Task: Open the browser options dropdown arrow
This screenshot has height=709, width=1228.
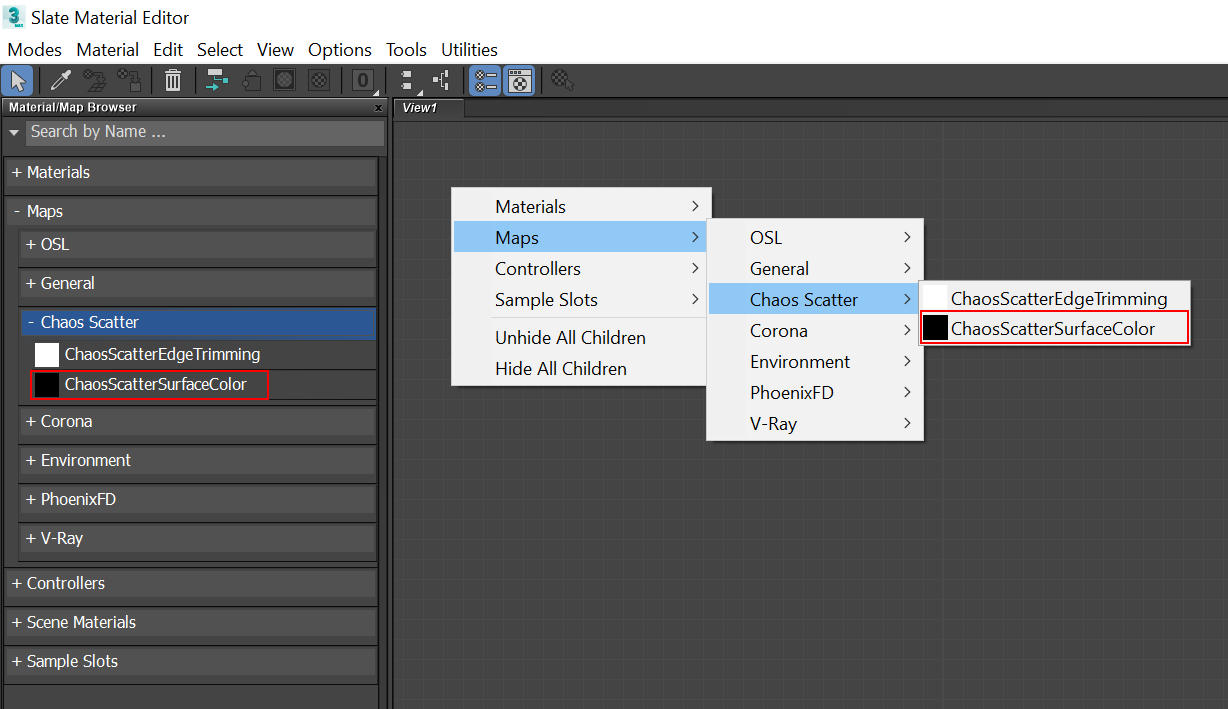Action: click(x=14, y=132)
